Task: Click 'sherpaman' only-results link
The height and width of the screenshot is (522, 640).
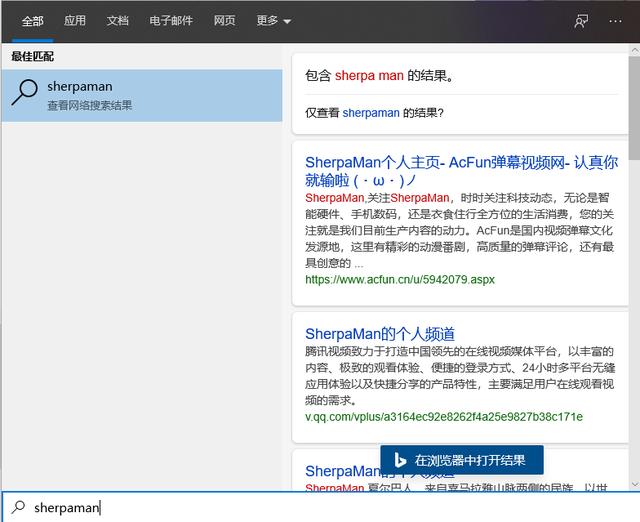Action: tap(371, 113)
